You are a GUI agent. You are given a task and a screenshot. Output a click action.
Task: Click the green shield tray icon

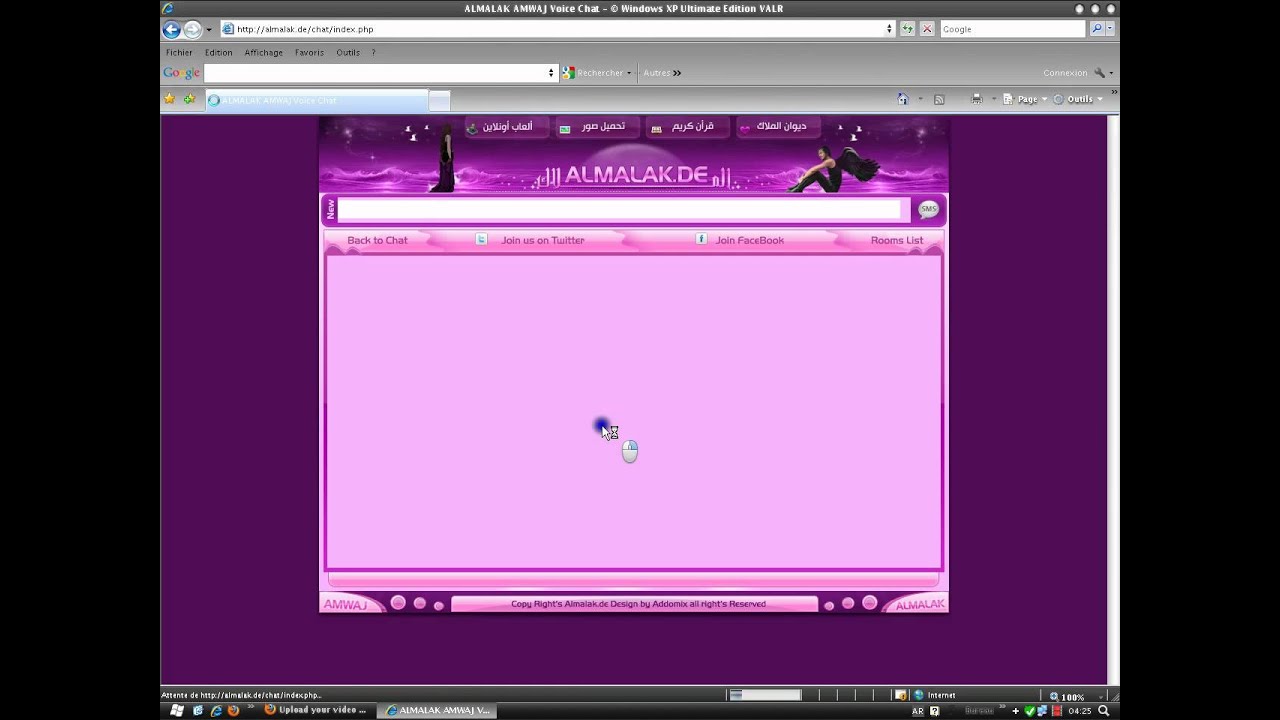point(1029,711)
